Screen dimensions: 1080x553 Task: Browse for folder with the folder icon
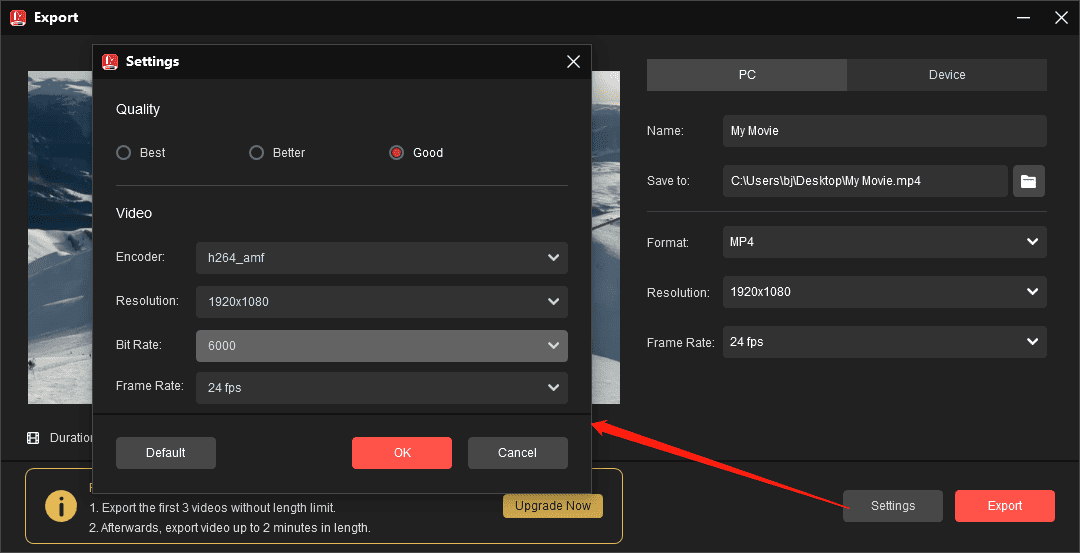pyautogui.click(x=1029, y=181)
